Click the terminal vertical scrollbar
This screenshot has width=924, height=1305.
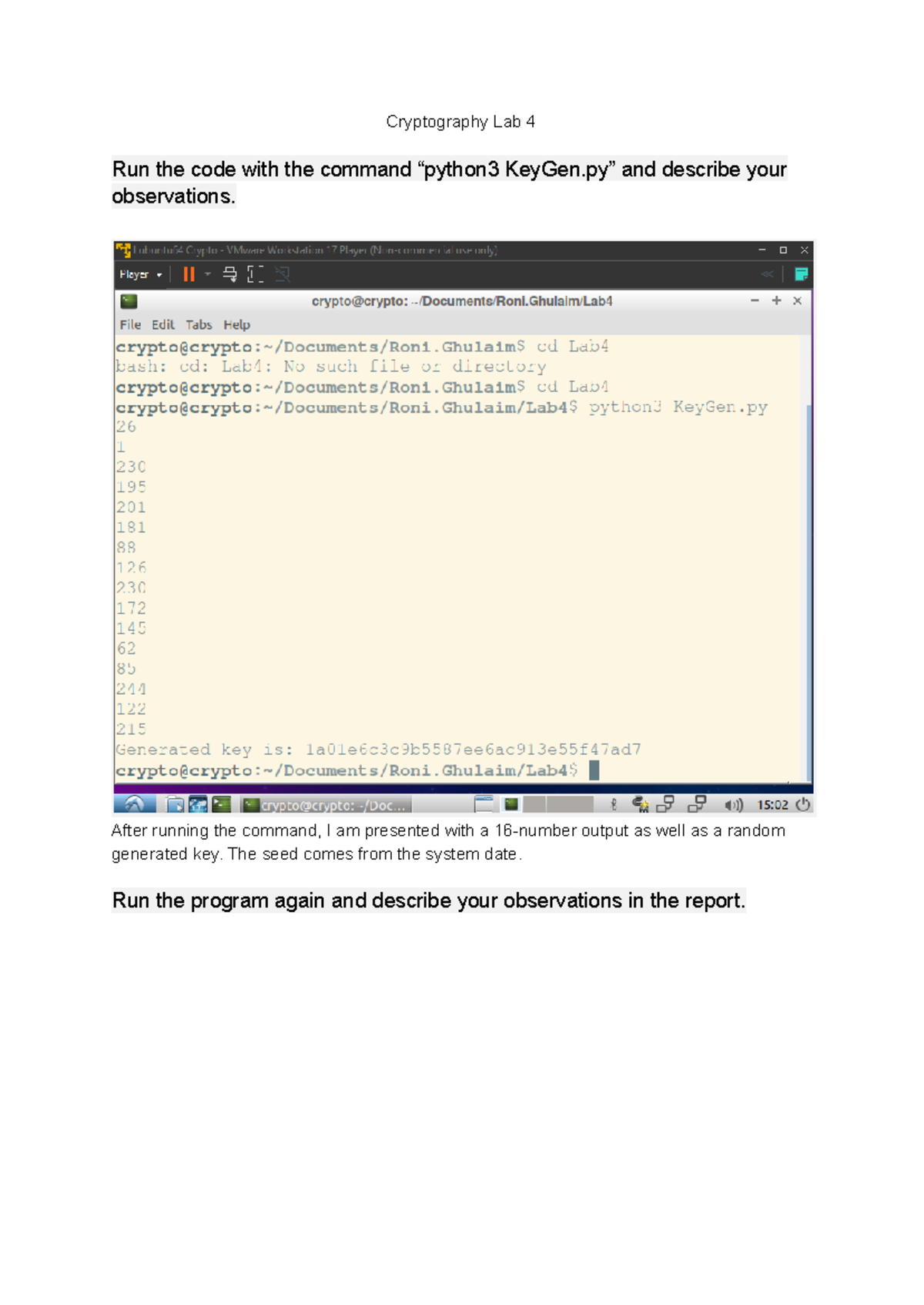(808, 585)
